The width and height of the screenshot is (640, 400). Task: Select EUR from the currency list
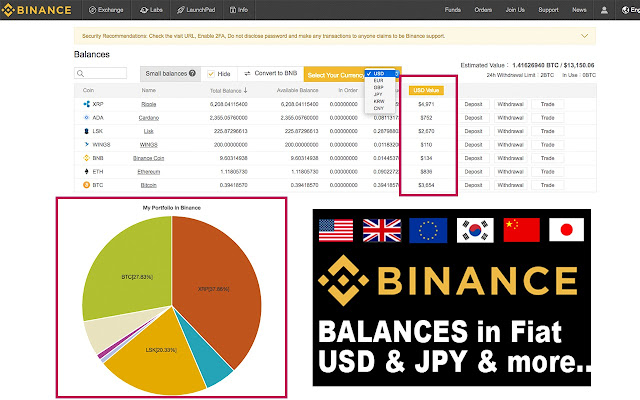[378, 81]
